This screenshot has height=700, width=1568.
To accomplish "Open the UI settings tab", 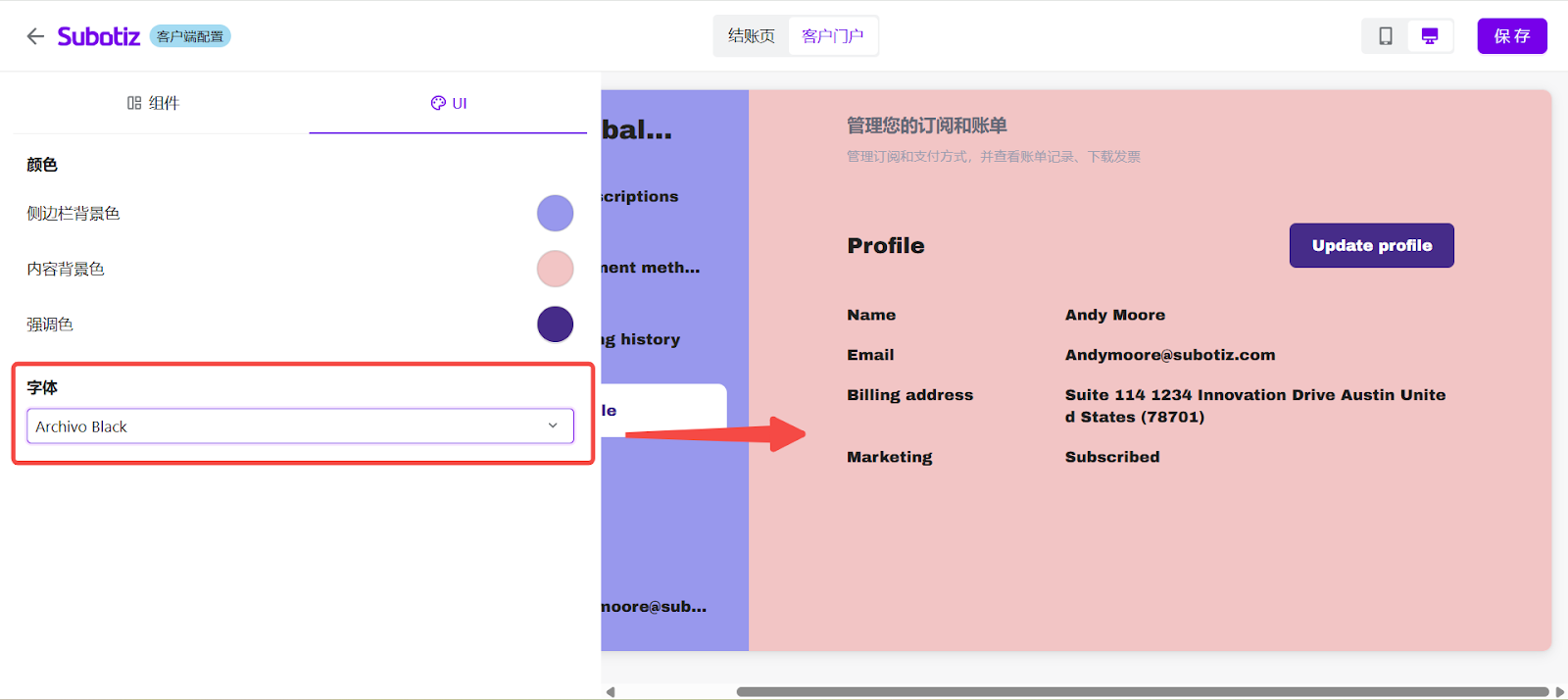I will coord(449,103).
